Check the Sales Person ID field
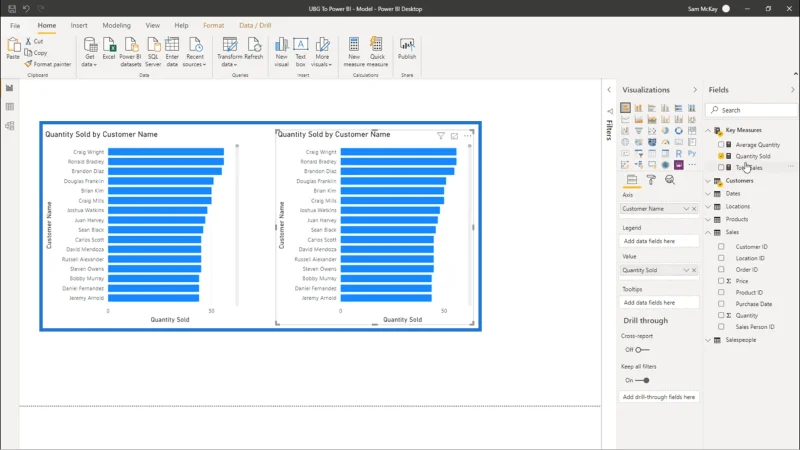The height and width of the screenshot is (450, 800). 721,327
